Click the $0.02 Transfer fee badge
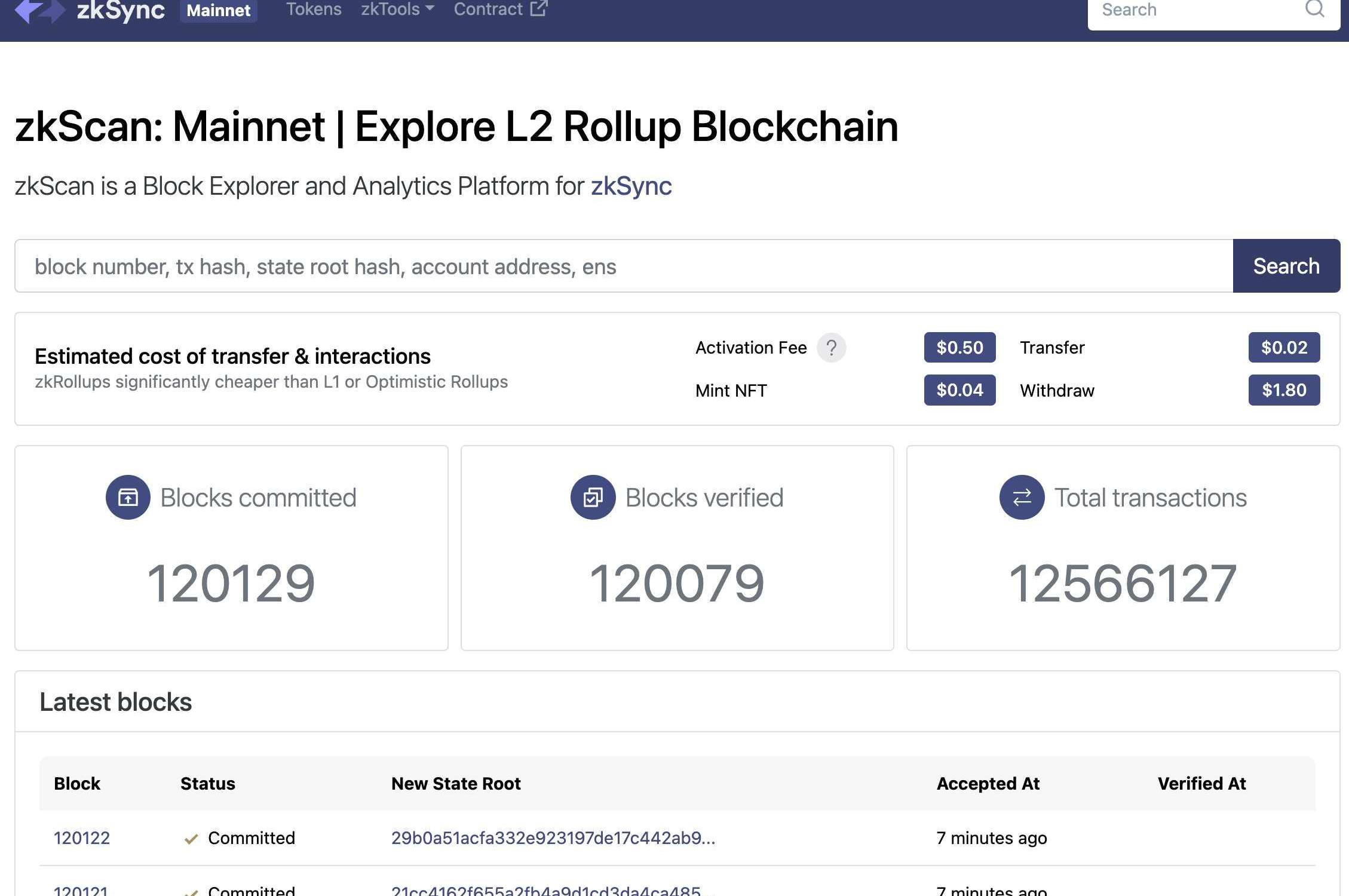The image size is (1349, 896). click(x=1283, y=348)
